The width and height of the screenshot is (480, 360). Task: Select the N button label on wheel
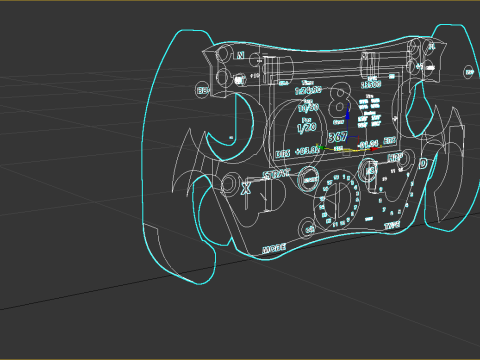coord(240,55)
